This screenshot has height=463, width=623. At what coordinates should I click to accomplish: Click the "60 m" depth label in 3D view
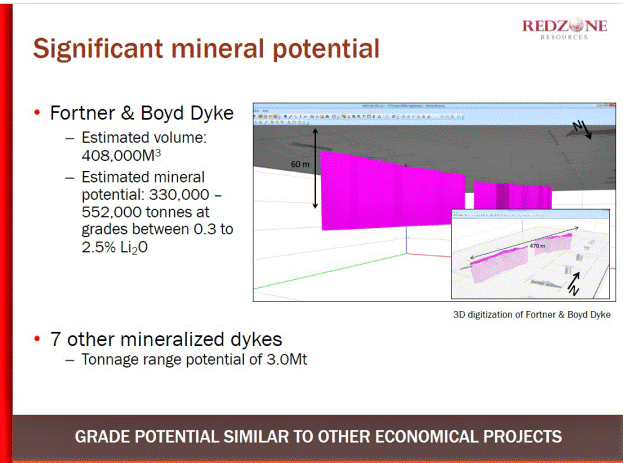click(300, 164)
